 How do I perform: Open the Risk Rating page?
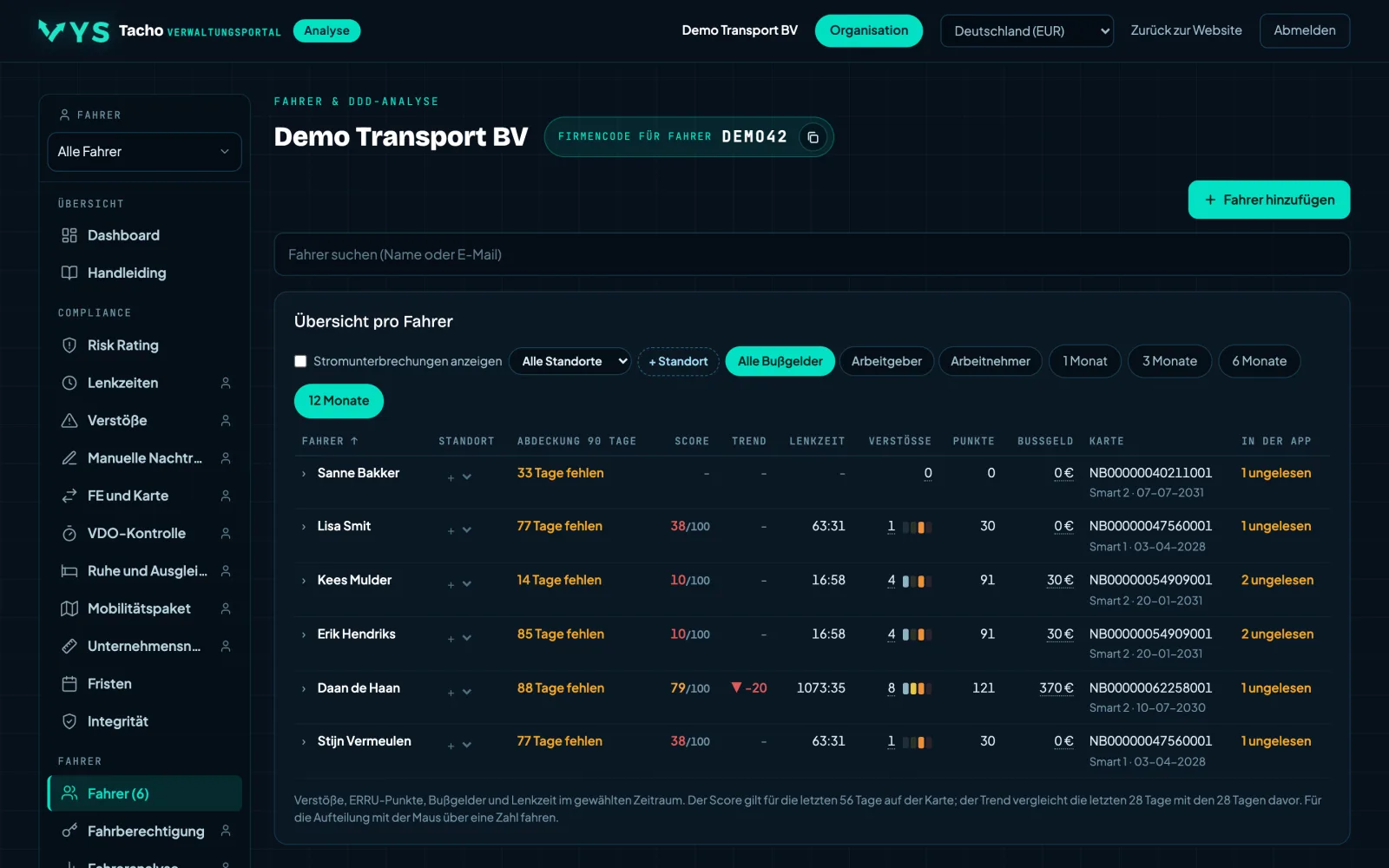pyautogui.click(x=144, y=345)
